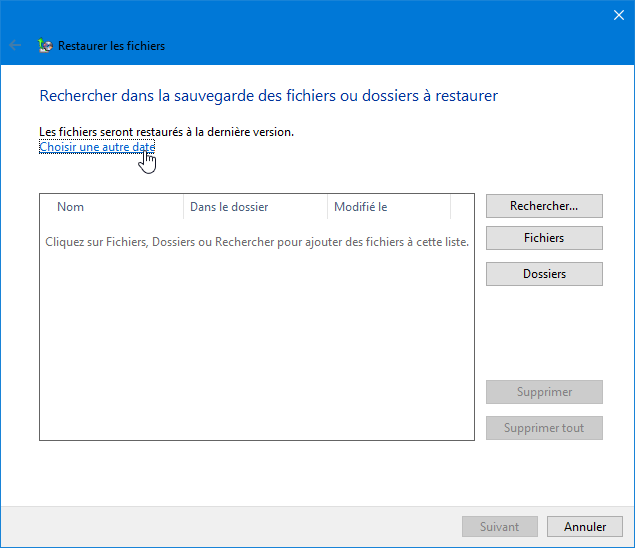Sort by Dans le dossier column header
Screen dimensions: 635x548
[x=255, y=207]
